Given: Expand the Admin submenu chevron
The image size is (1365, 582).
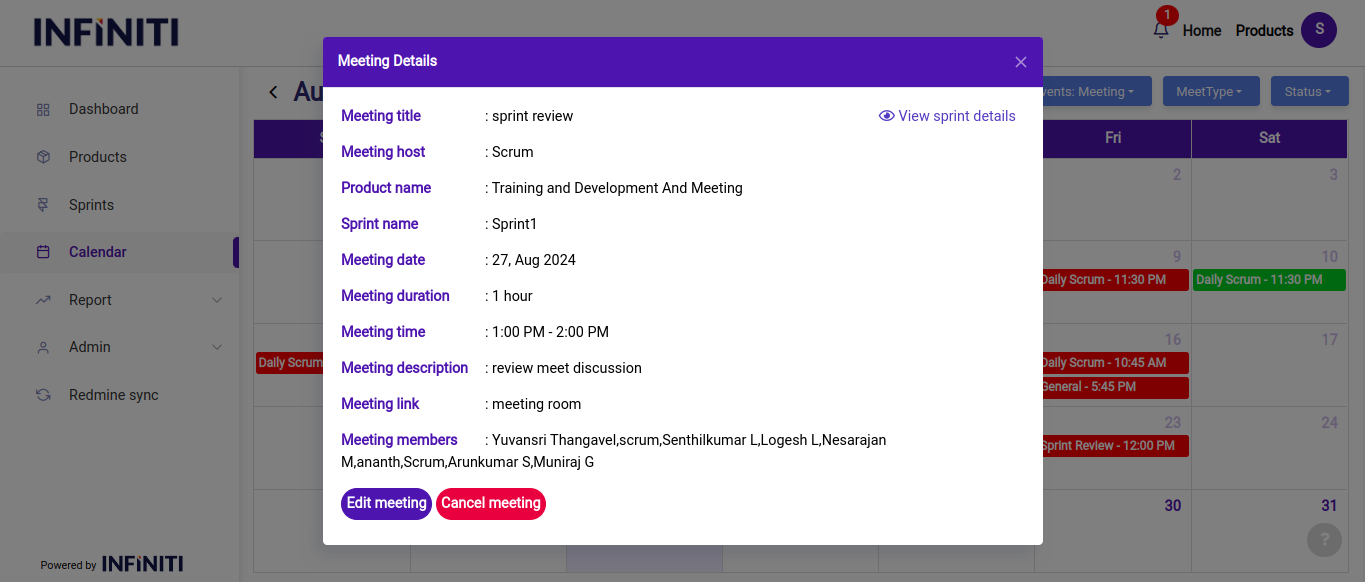Looking at the screenshot, I should [x=217, y=347].
